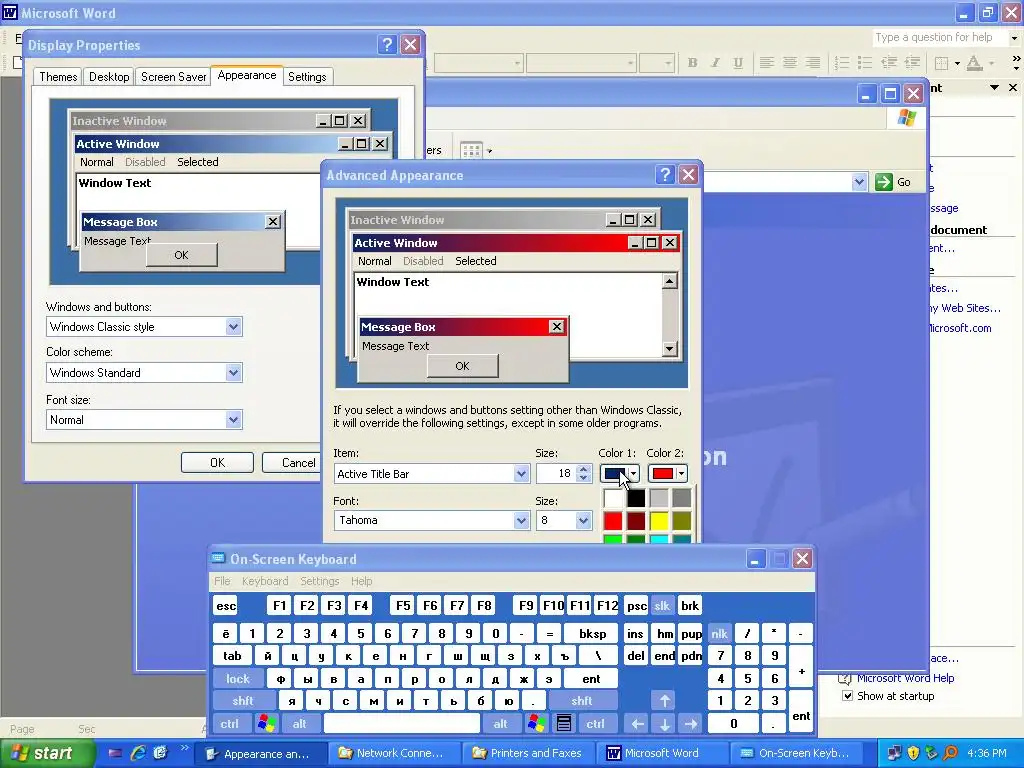Toggle the slk key on On-Screen Keyboard
This screenshot has width=1024, height=768.
(x=662, y=605)
